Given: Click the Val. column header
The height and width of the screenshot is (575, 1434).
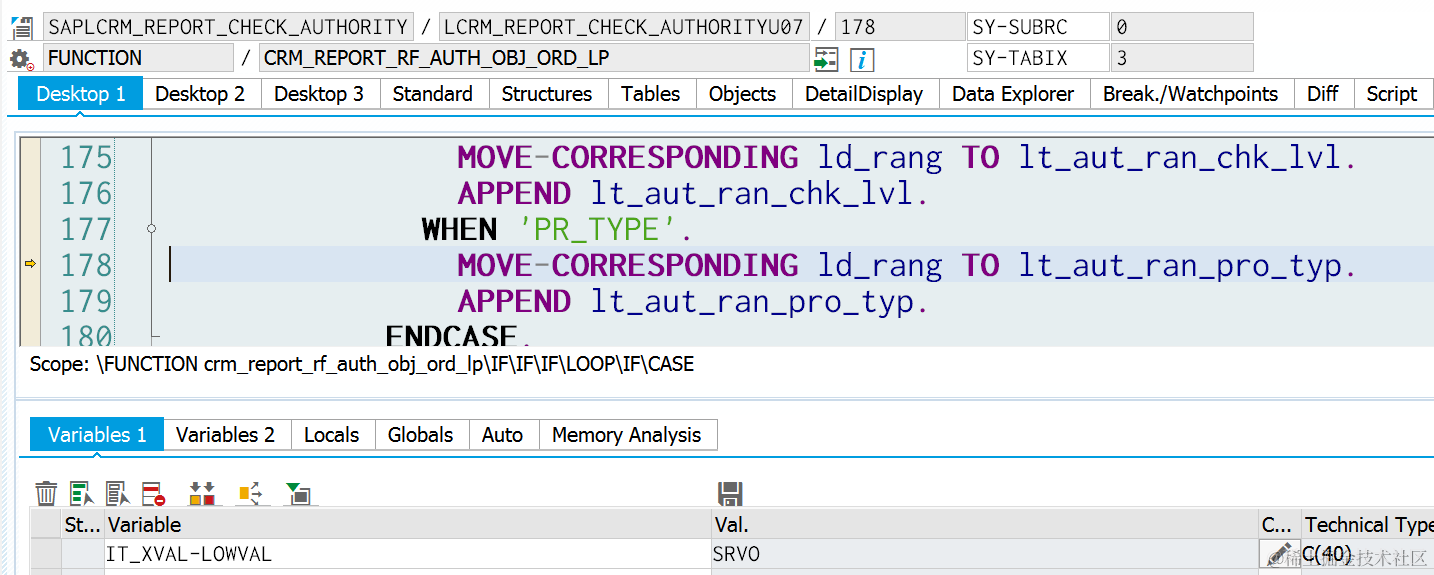Looking at the screenshot, I should coord(985,525).
